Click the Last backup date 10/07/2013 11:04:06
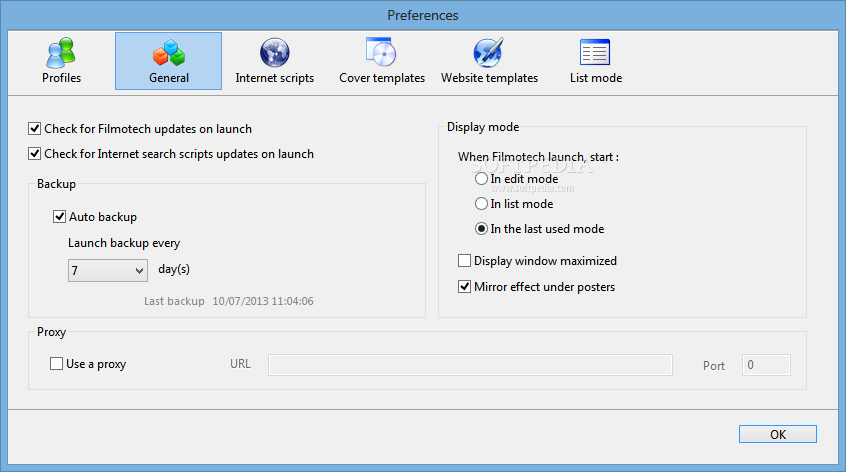 [x=263, y=301]
